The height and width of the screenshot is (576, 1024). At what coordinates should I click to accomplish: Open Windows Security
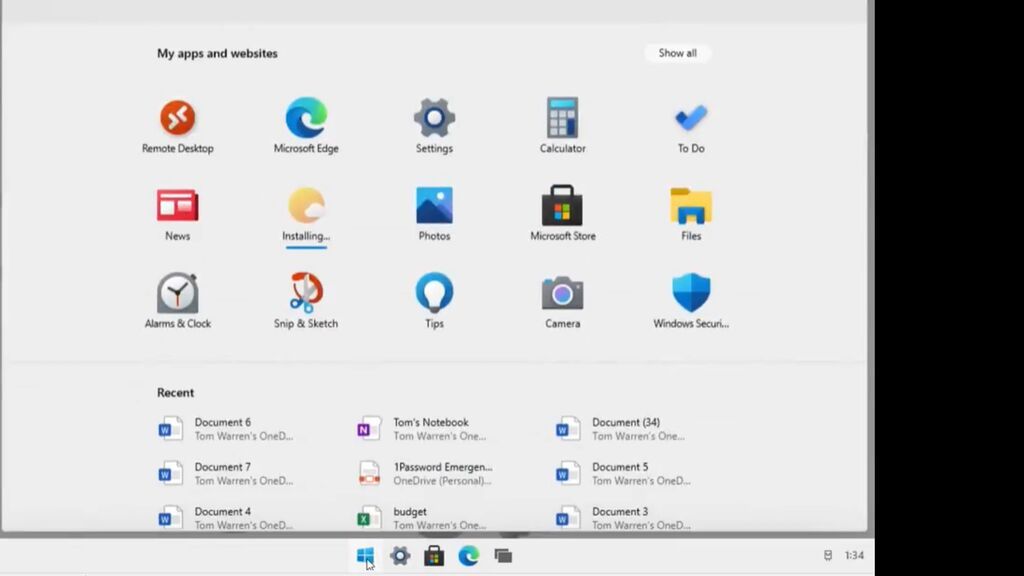(691, 301)
